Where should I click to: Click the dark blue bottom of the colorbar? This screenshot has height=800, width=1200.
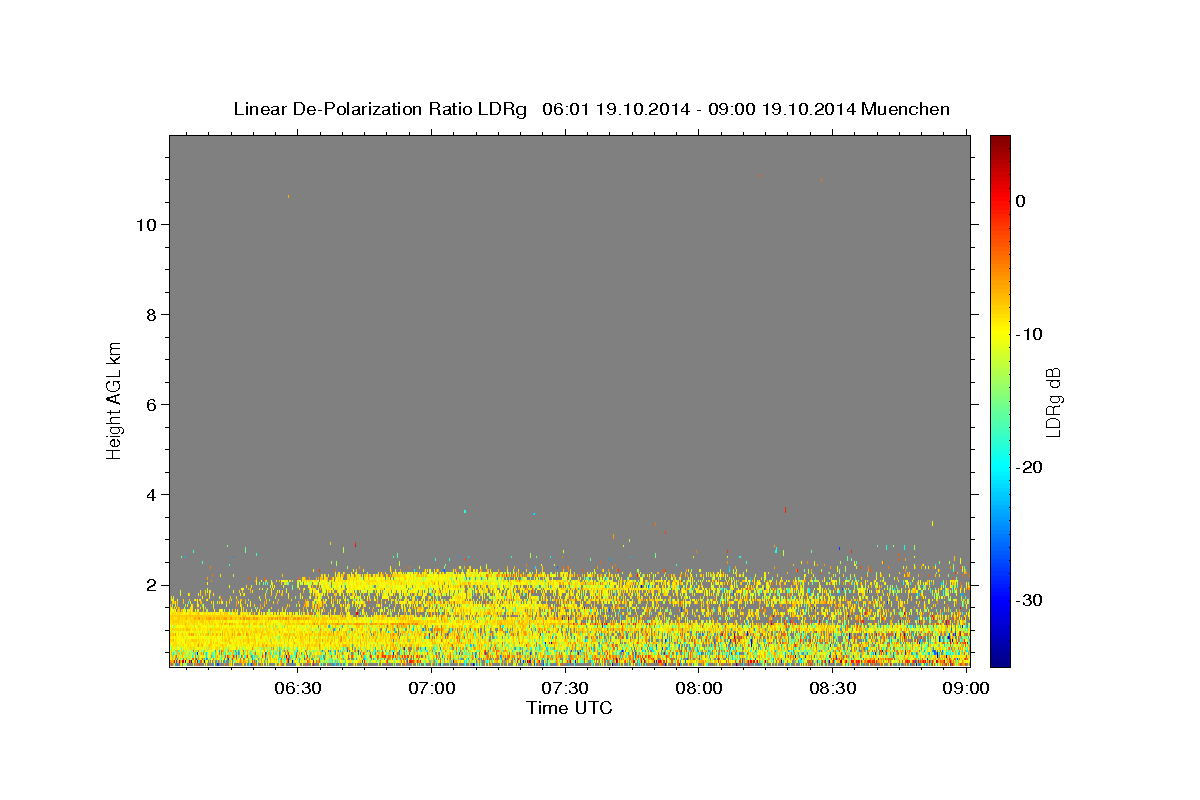coord(1000,658)
